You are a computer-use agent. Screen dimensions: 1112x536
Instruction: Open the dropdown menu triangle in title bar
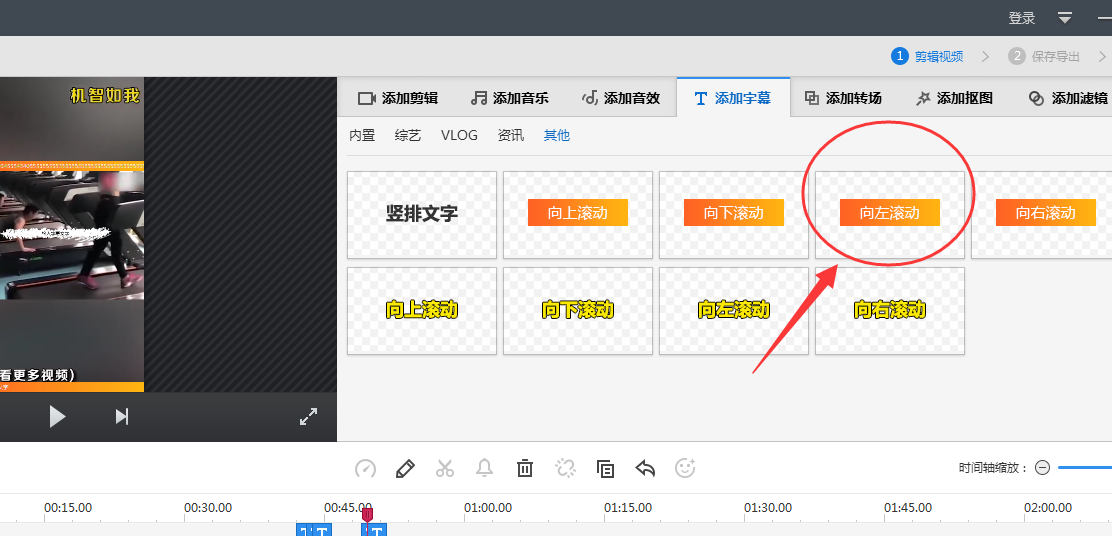point(1065,18)
